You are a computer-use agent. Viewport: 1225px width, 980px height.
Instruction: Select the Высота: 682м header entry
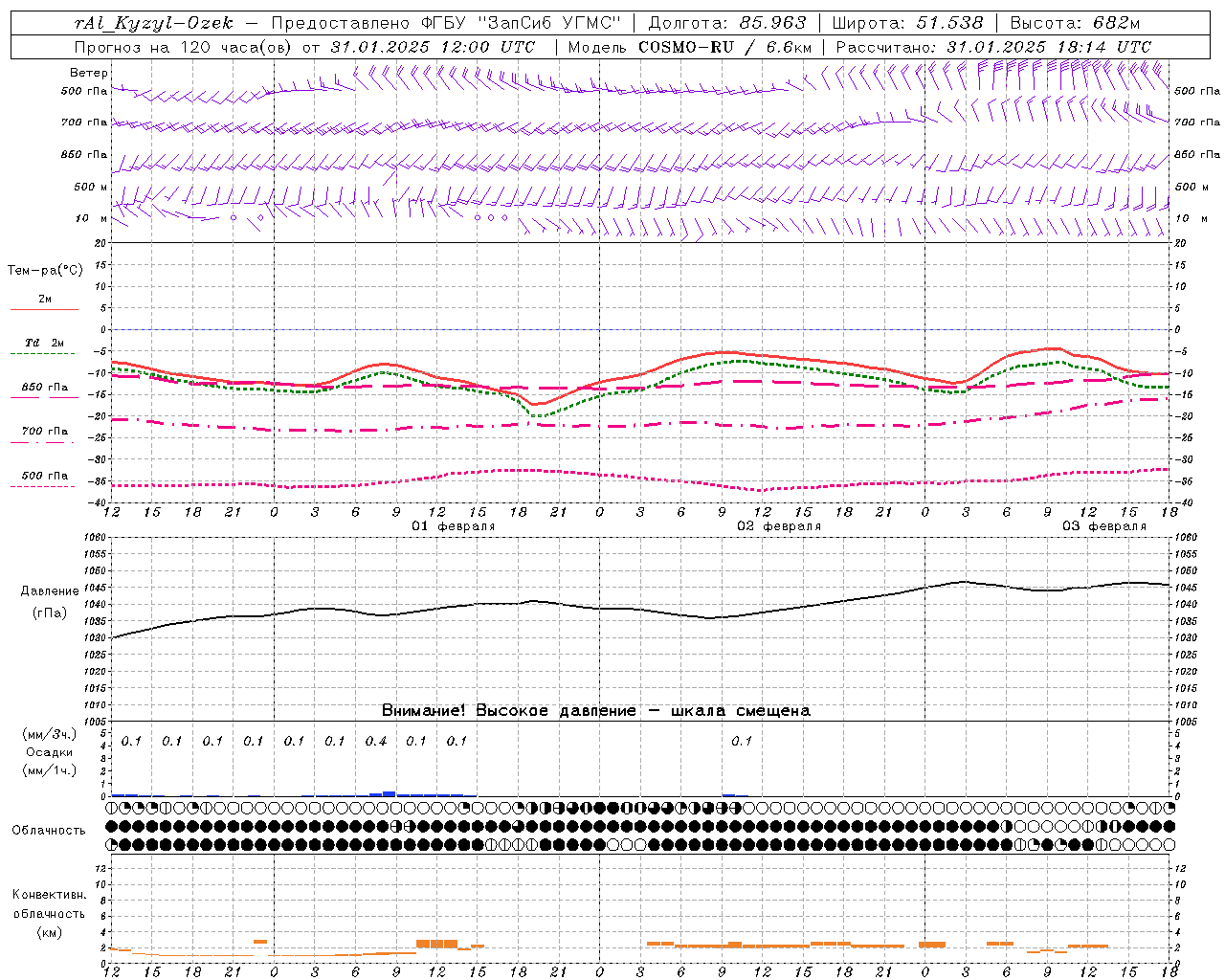(x=1075, y=23)
